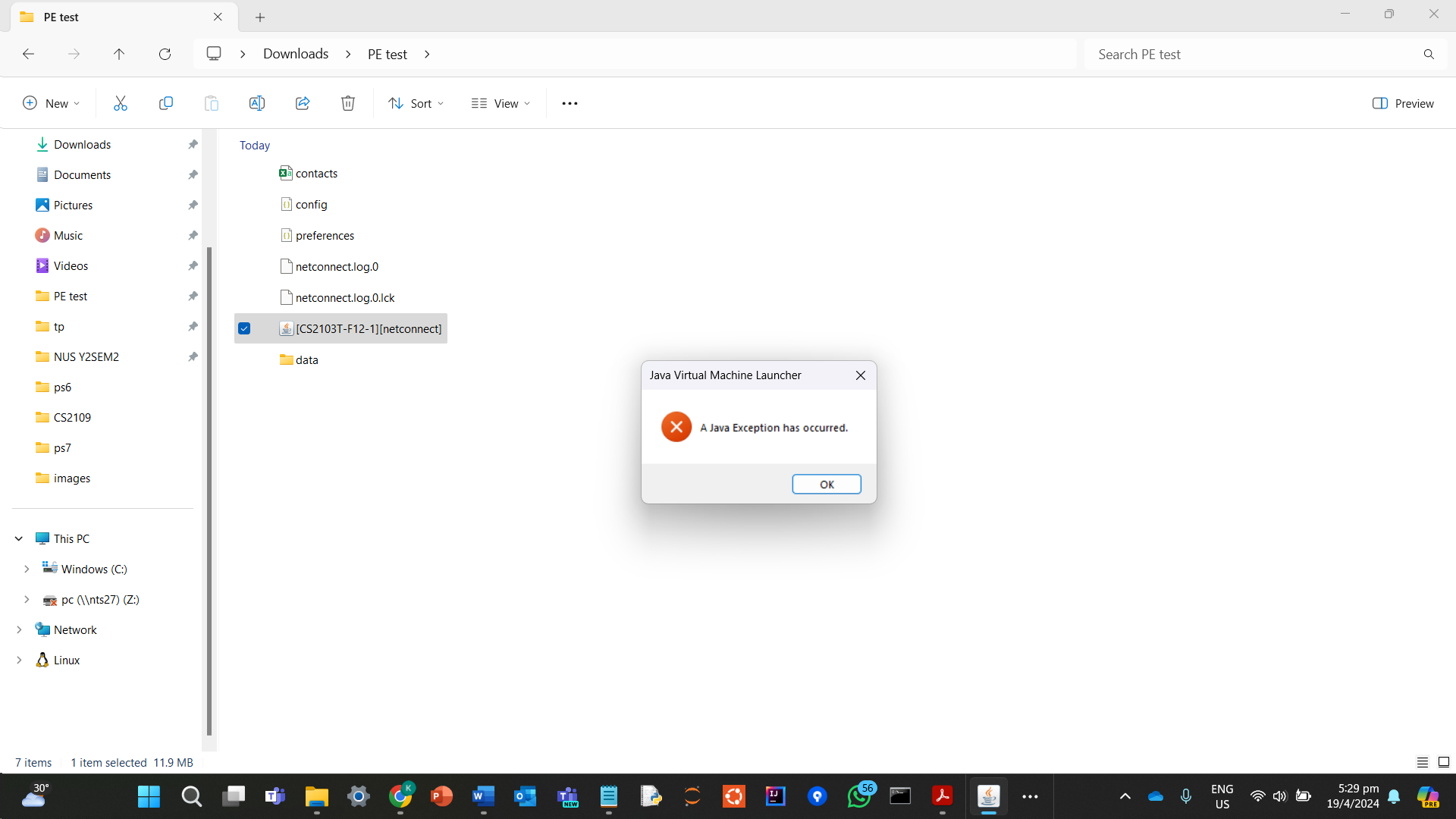The image size is (1456, 819).
Task: Expand the Windows (C:) drive node
Action: point(27,569)
